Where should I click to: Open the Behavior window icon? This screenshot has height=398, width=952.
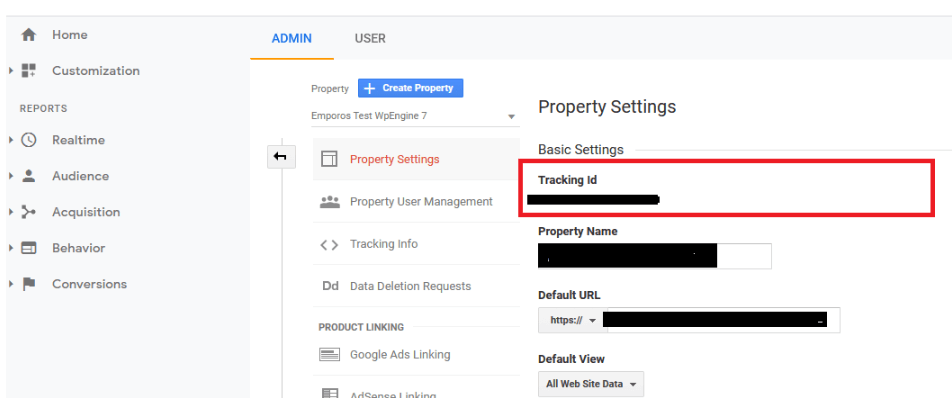click(x=29, y=248)
